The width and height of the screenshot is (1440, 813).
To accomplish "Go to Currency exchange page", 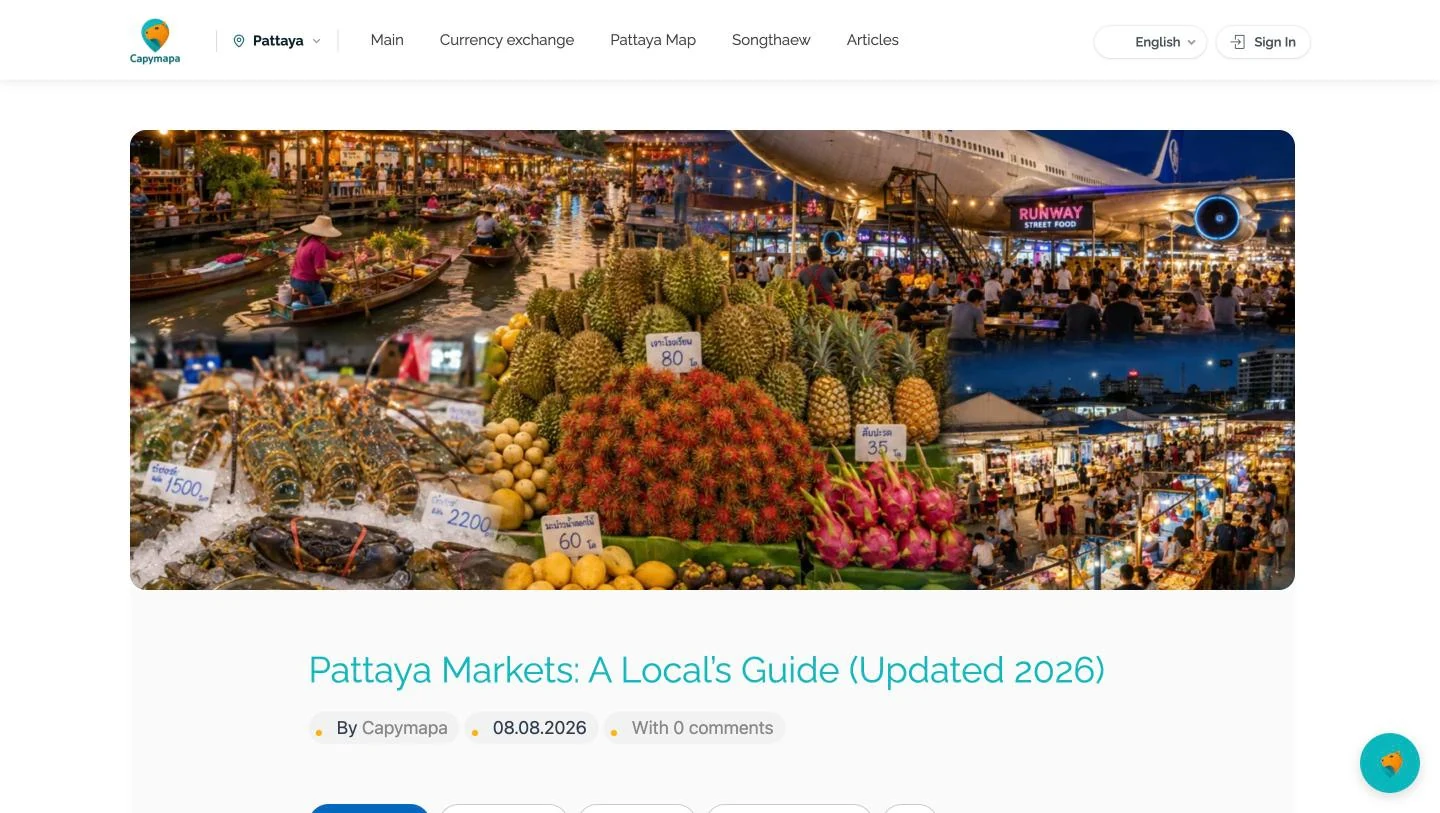I will tap(507, 40).
